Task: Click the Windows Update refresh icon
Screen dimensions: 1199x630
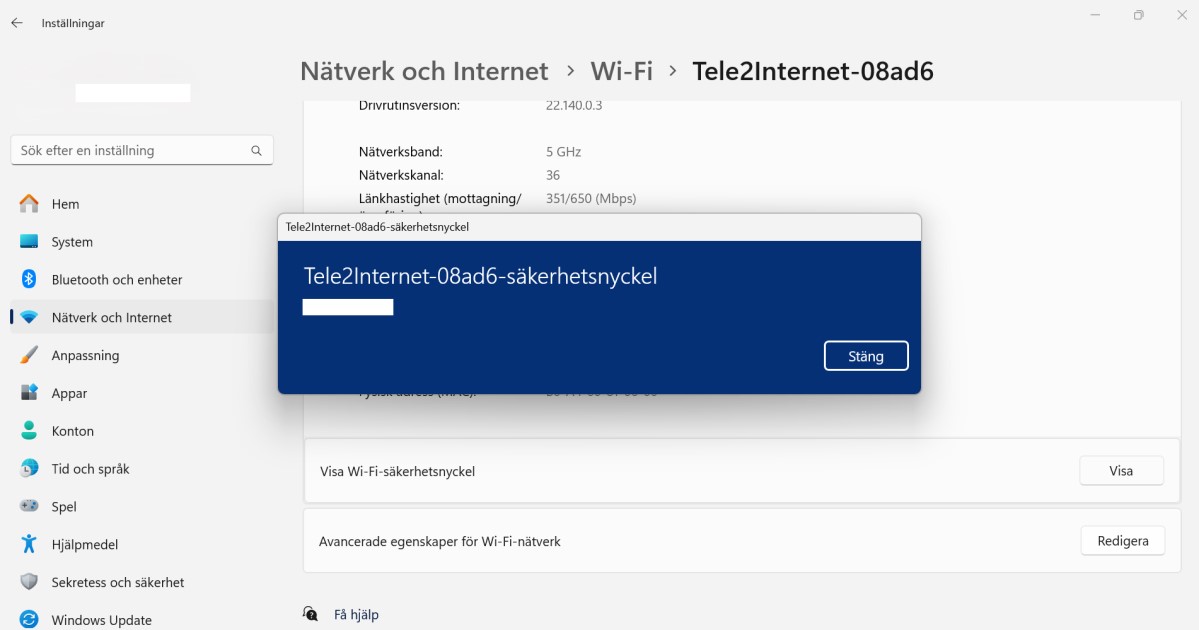Action: (x=29, y=619)
